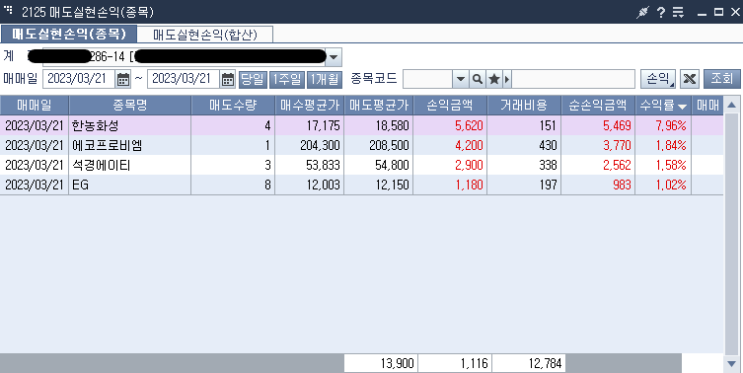Image resolution: width=743 pixels, height=373 pixels.
Task: Click small arrow next to star icon
Action: [507, 79]
